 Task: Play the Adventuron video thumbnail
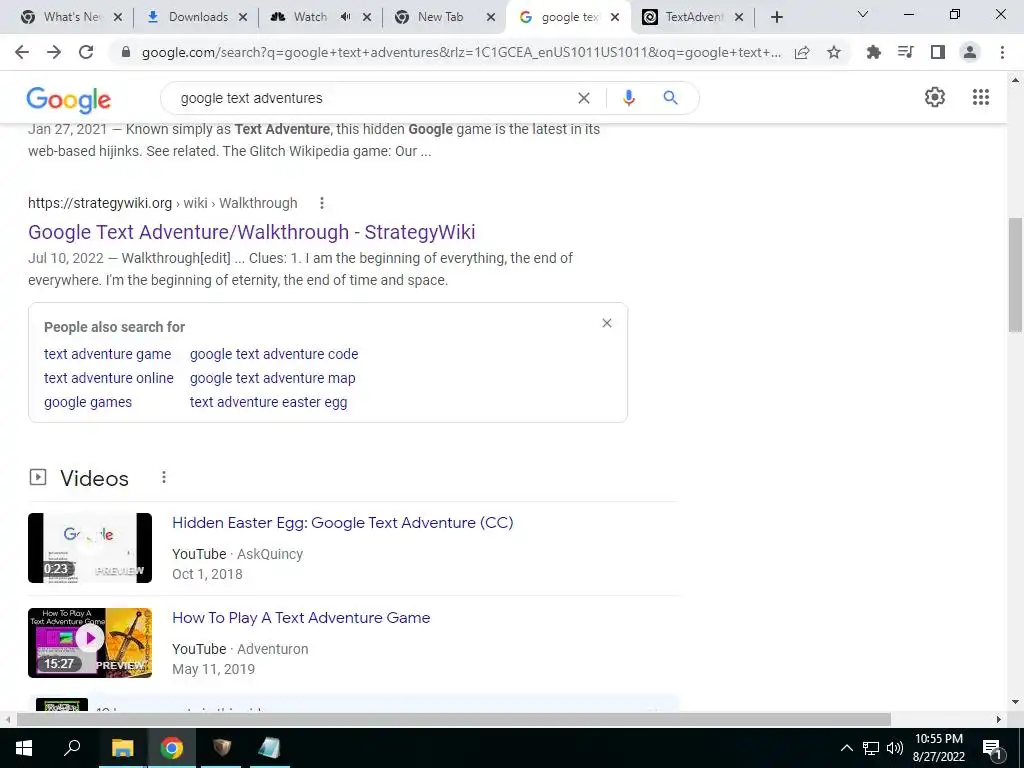coord(90,643)
